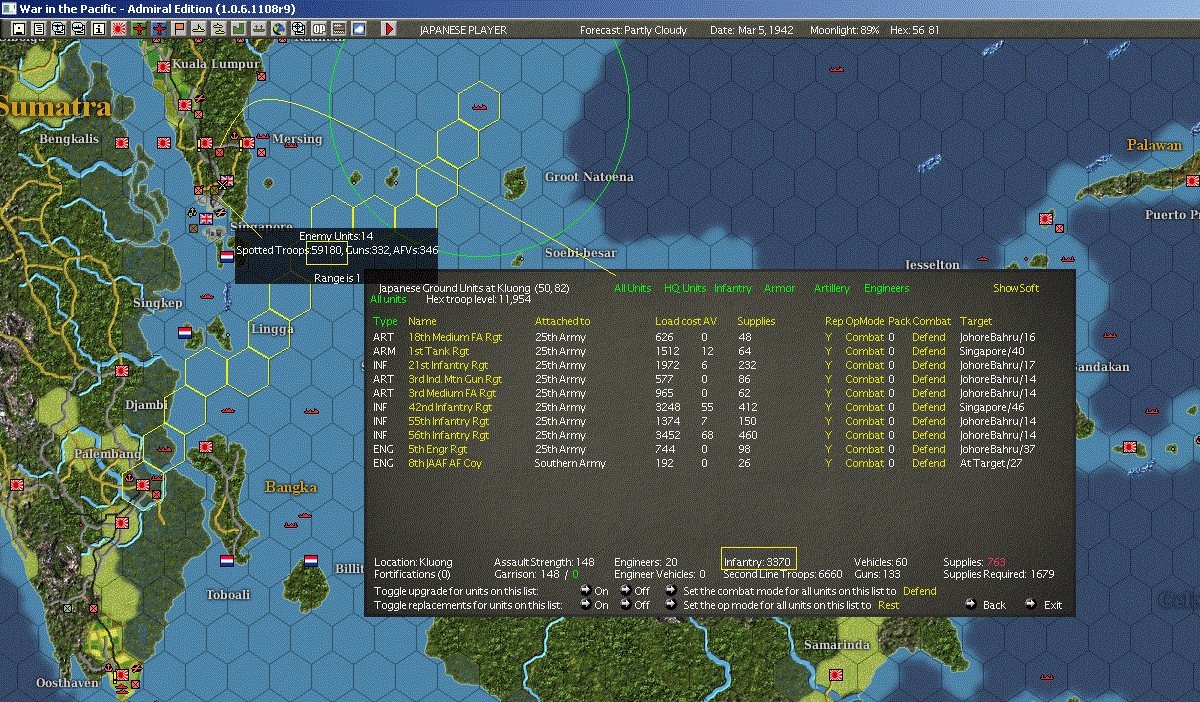Select the Dutch flag base near Billiton
1200x702 pixels.
(311, 561)
